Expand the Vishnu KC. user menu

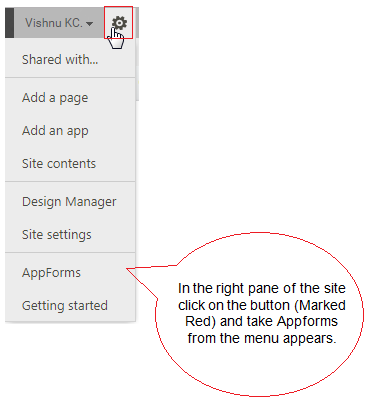59,23
